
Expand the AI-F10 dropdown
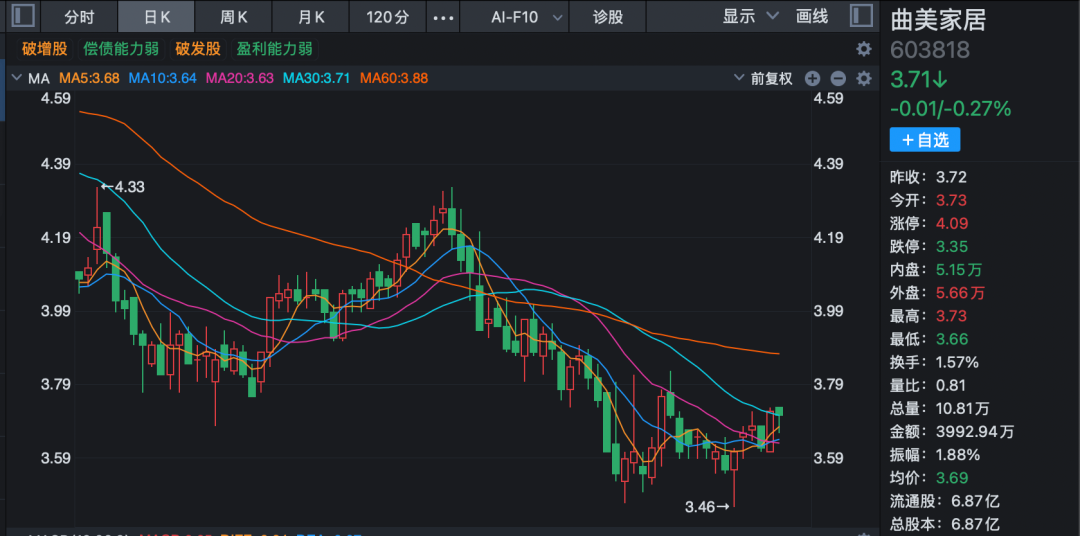[526, 17]
